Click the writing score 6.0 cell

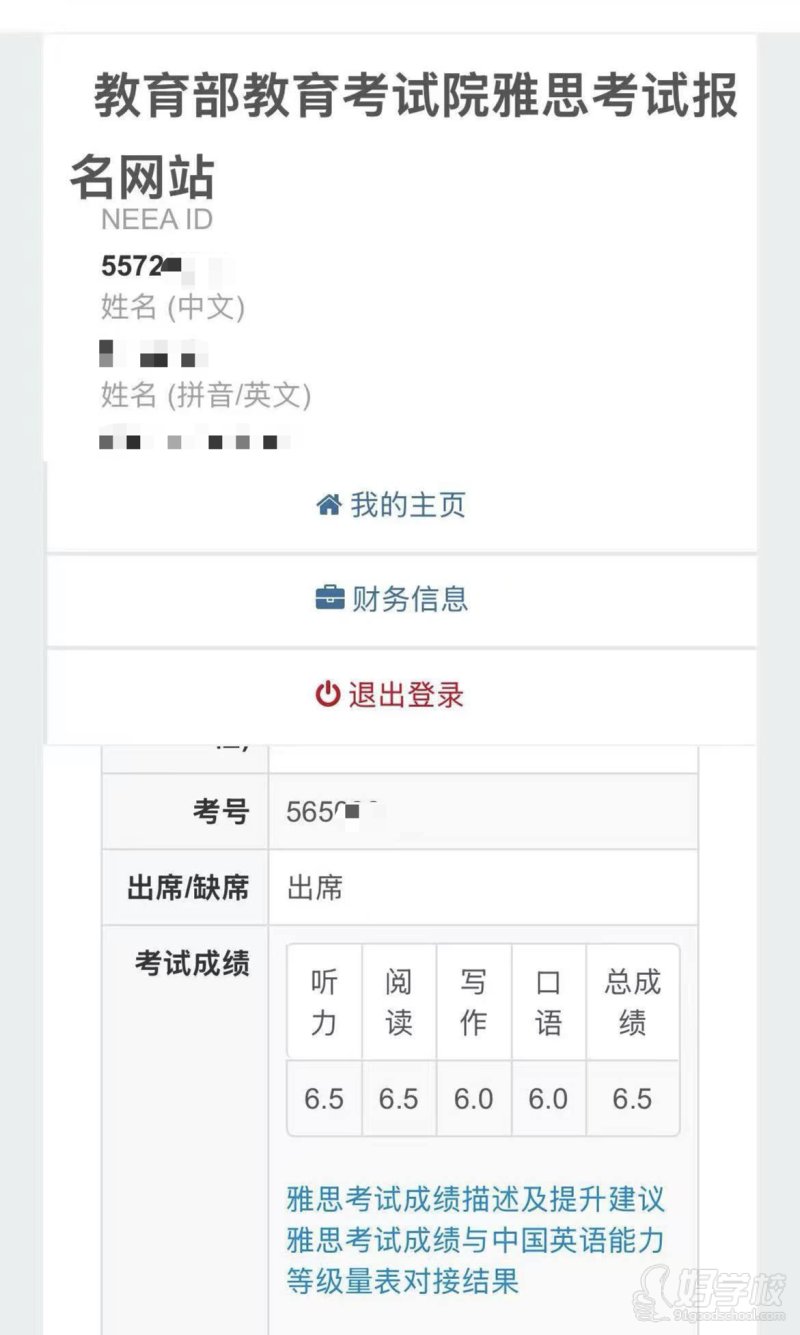coord(473,1098)
